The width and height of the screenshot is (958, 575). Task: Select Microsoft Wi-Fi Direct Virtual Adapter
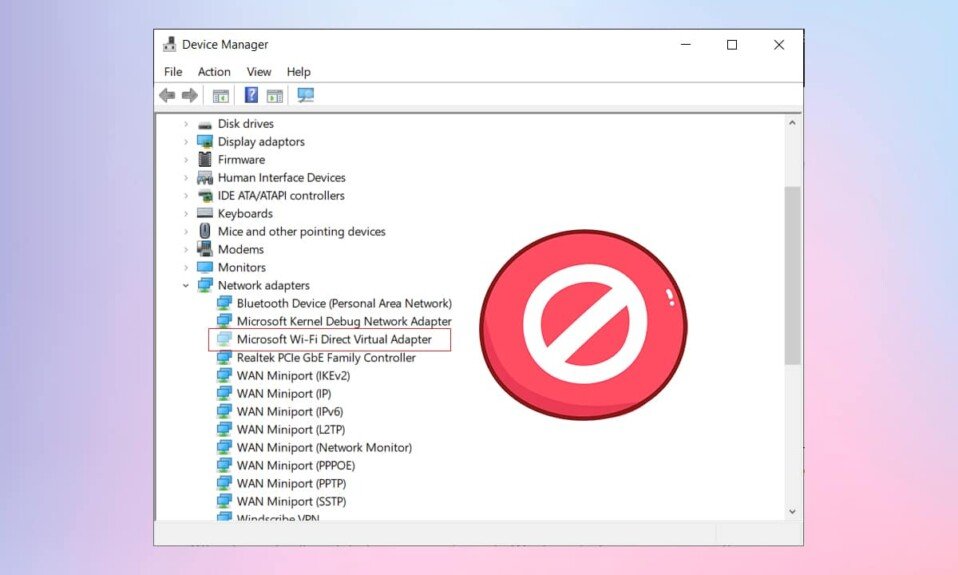334,340
